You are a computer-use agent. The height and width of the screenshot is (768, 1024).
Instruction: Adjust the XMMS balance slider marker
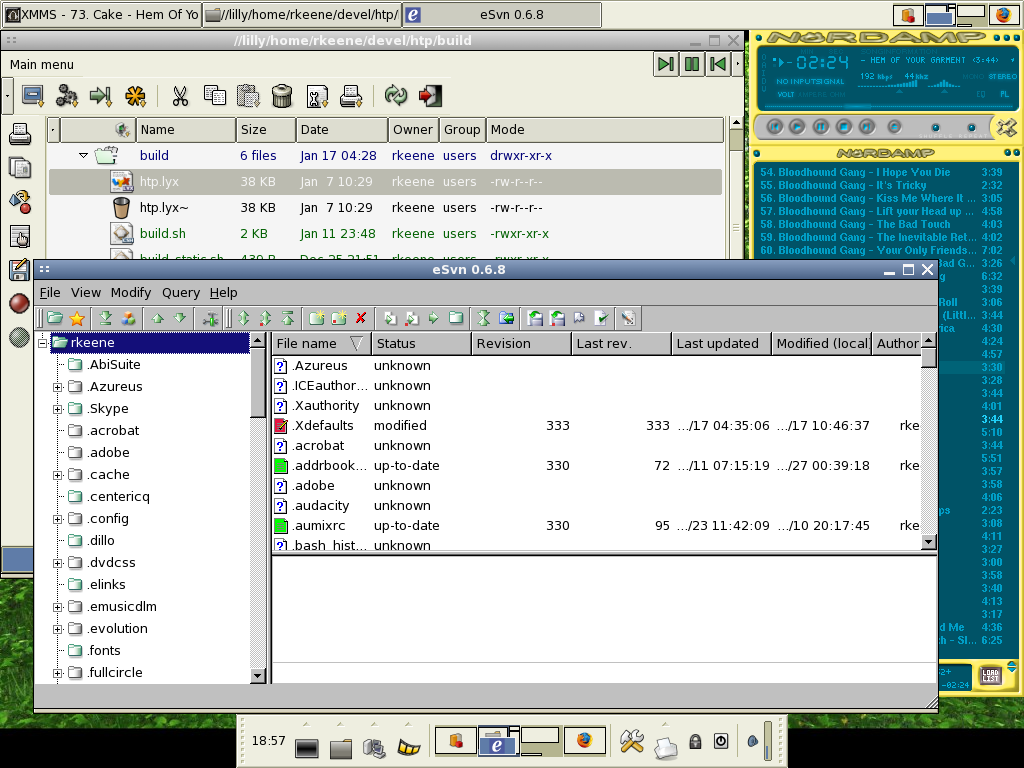[944, 91]
